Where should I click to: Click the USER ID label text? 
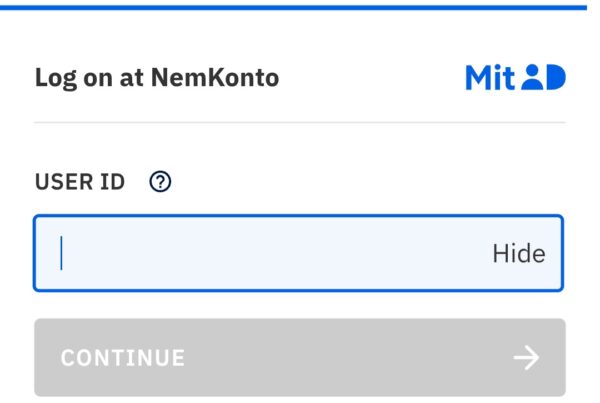point(80,182)
